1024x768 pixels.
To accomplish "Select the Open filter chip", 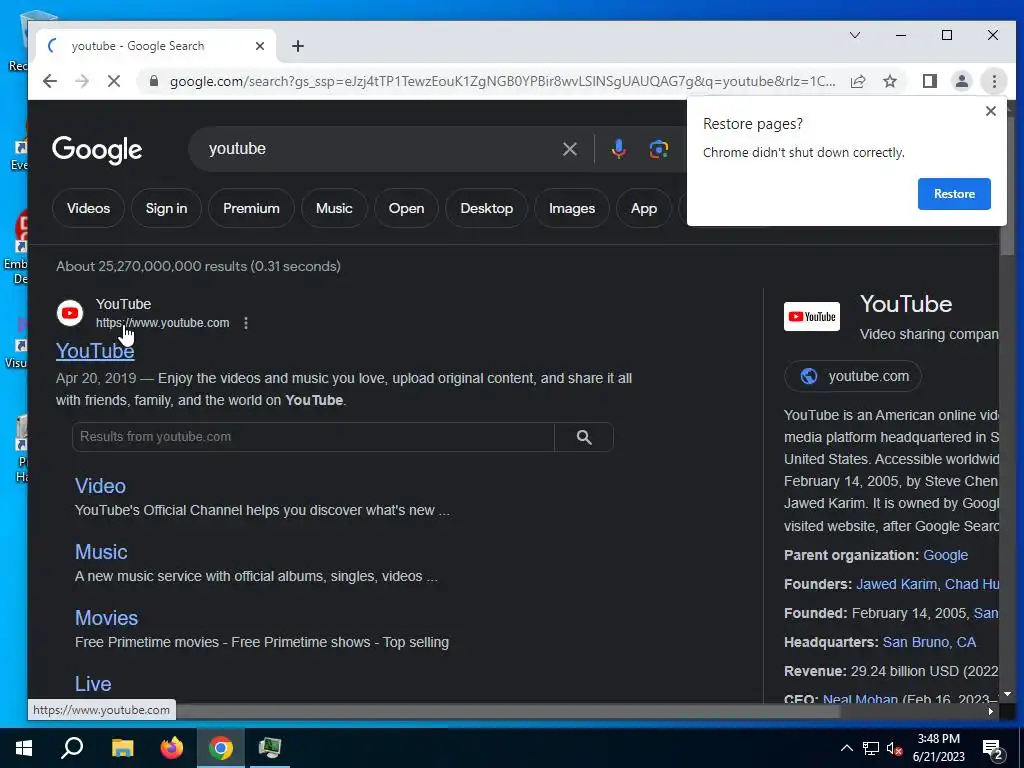I will tap(406, 208).
